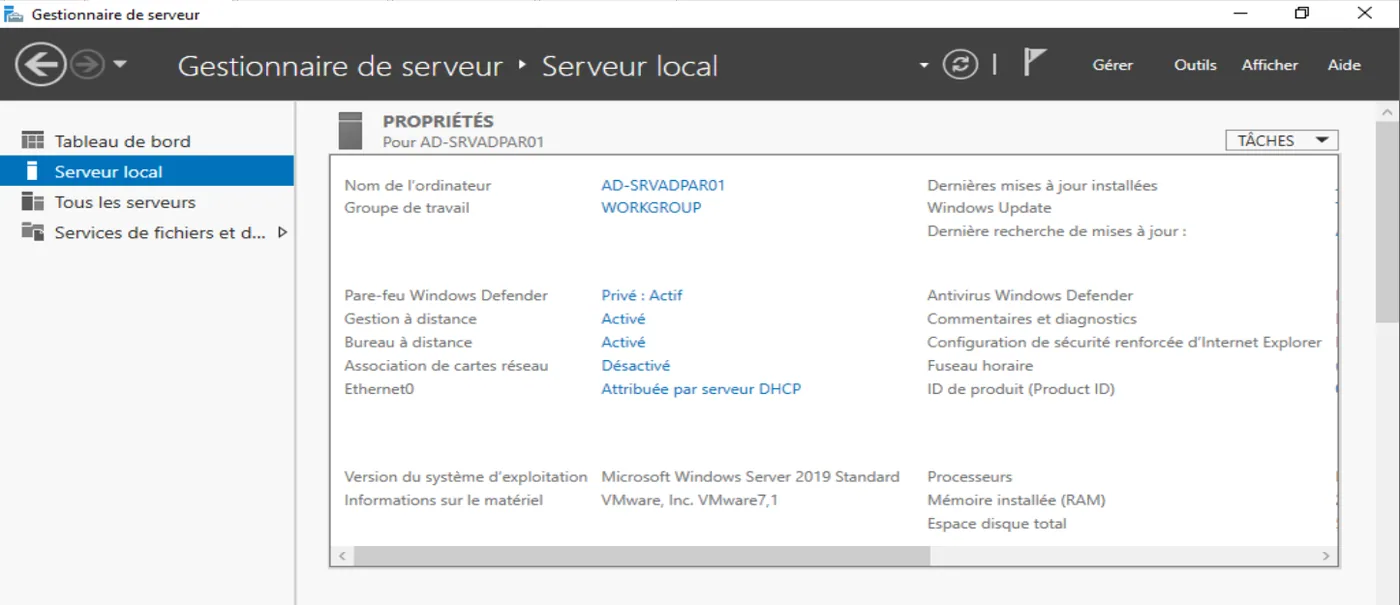This screenshot has width=1400, height=605.
Task: Click Activé link for Gestion à distance
Action: point(623,319)
